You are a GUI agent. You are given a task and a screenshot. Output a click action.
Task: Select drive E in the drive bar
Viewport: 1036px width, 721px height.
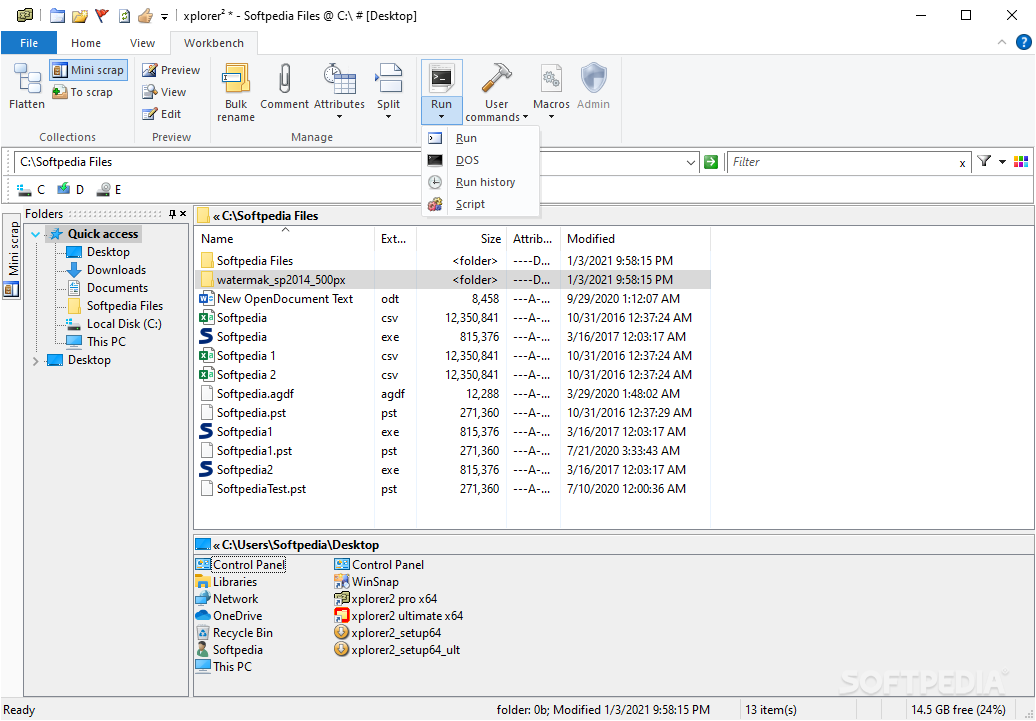point(109,190)
